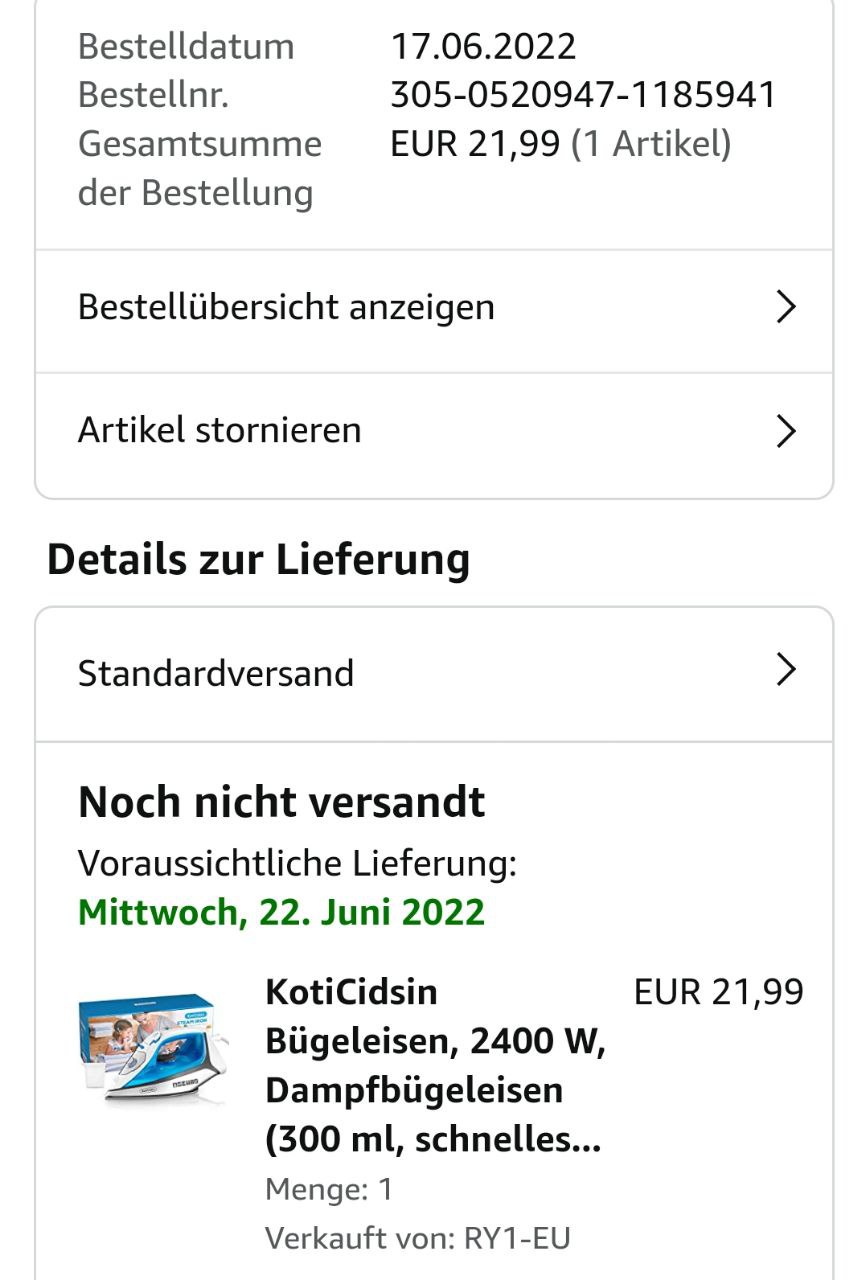868x1280 pixels.
Task: Open KotiCidsin Bügeleisen product title link
Action: click(x=435, y=1065)
